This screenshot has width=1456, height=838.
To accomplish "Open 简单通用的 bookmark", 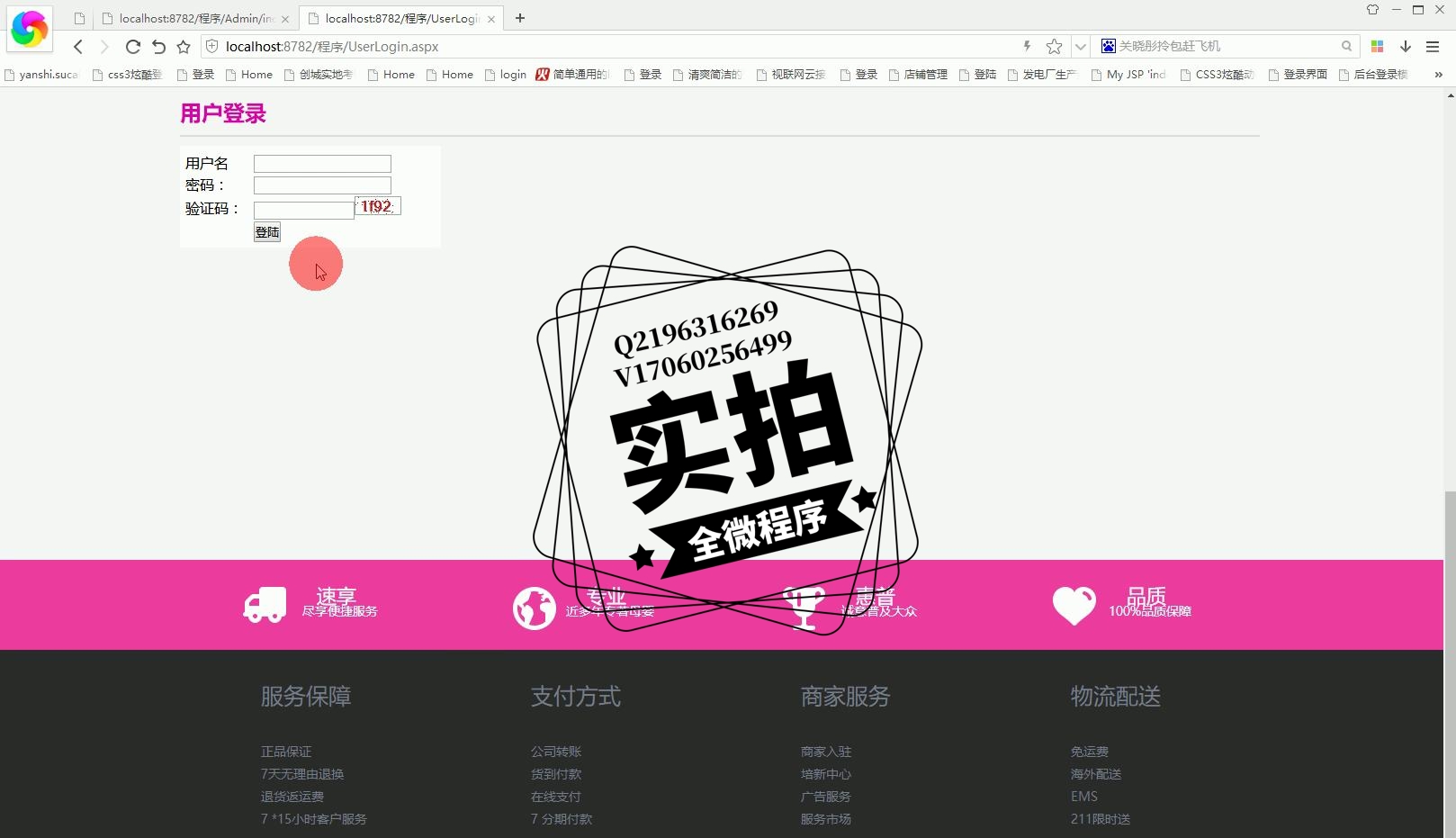I will coord(573,75).
